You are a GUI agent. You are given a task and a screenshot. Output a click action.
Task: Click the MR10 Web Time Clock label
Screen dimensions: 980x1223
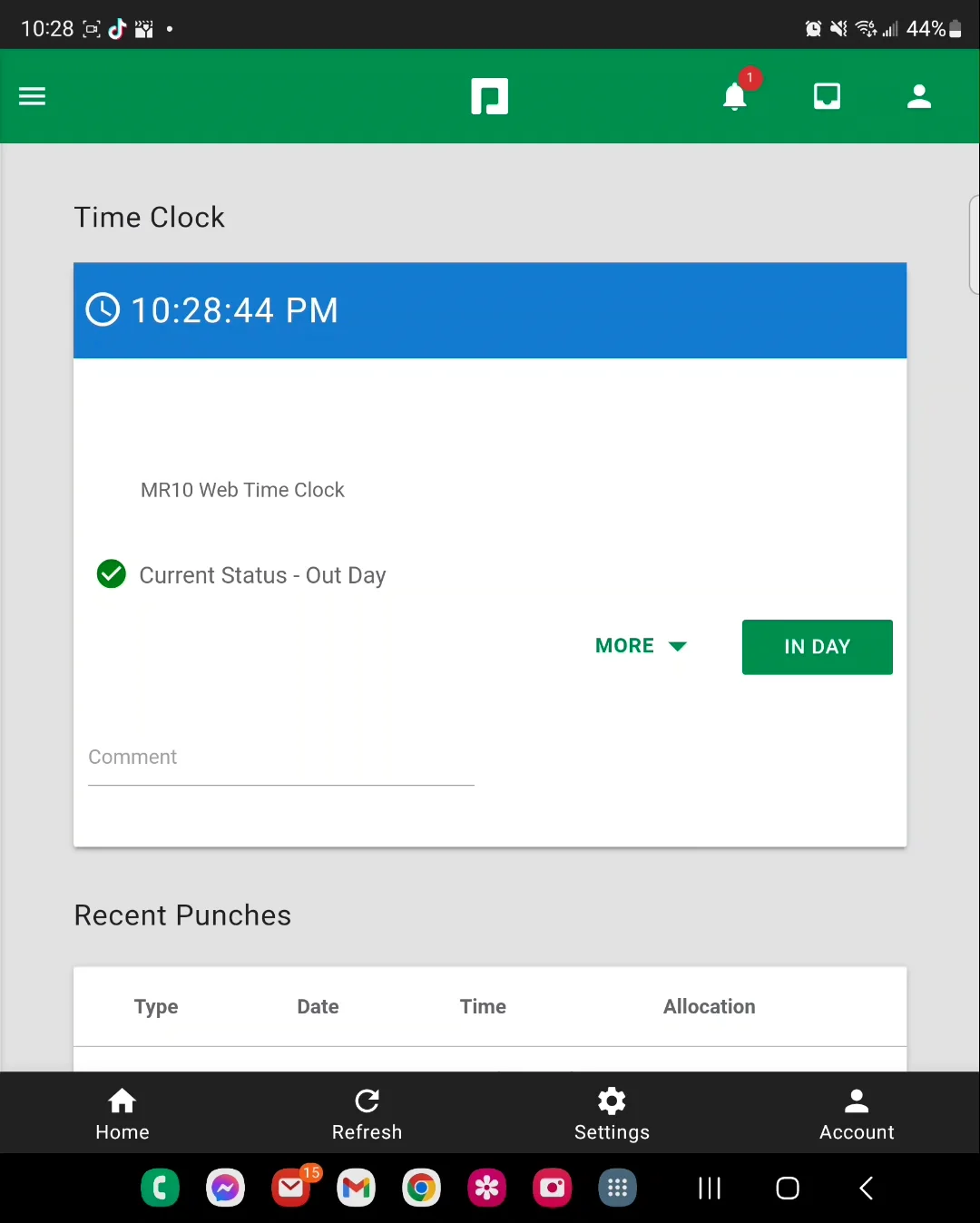[242, 490]
